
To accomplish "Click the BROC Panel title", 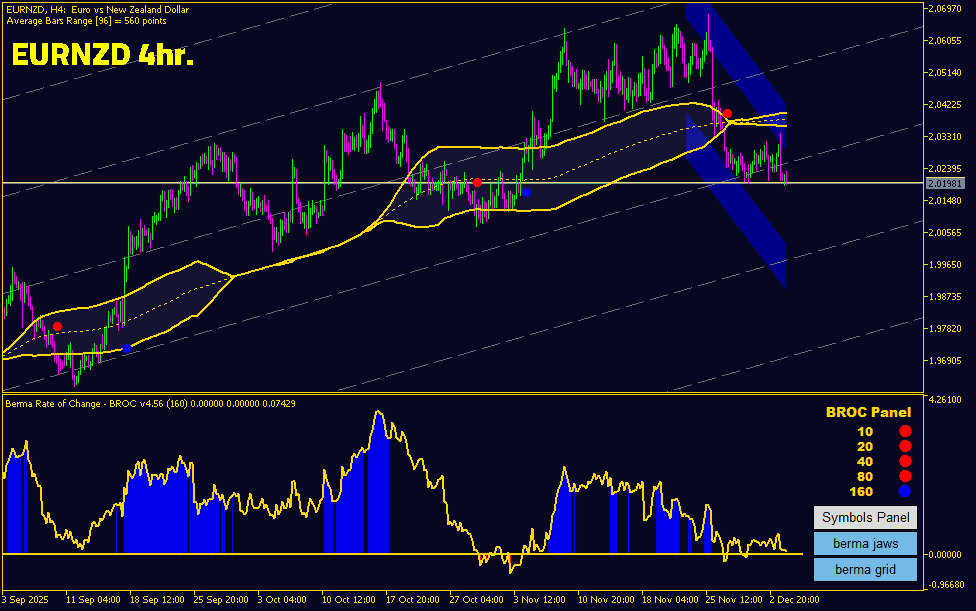I will pos(868,412).
